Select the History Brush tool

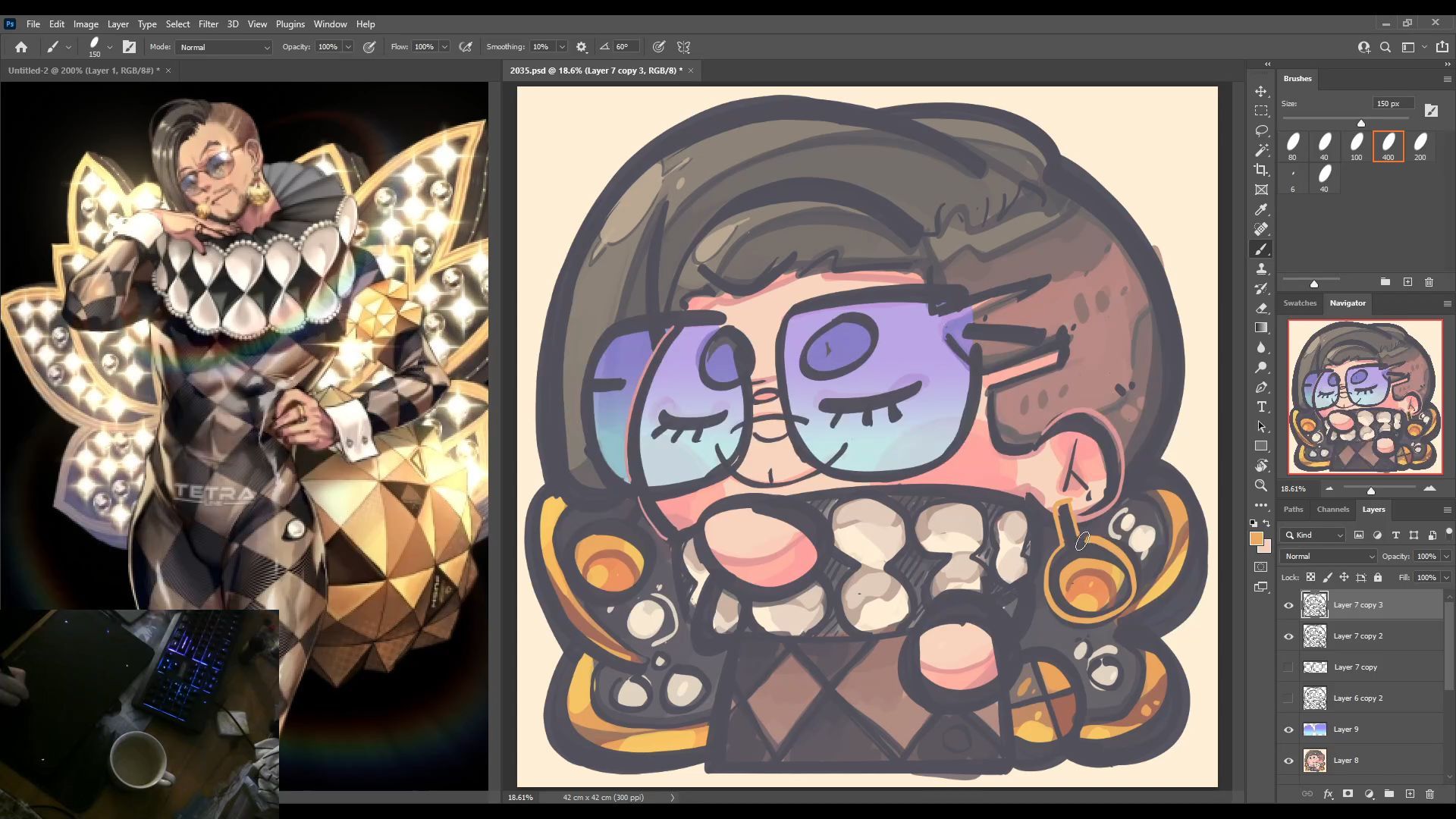tap(1261, 288)
